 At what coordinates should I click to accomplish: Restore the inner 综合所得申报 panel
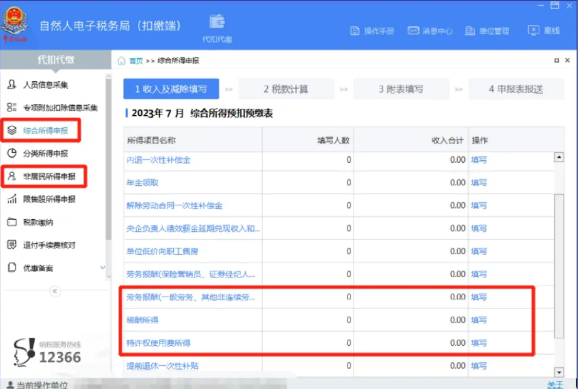[x=557, y=60]
